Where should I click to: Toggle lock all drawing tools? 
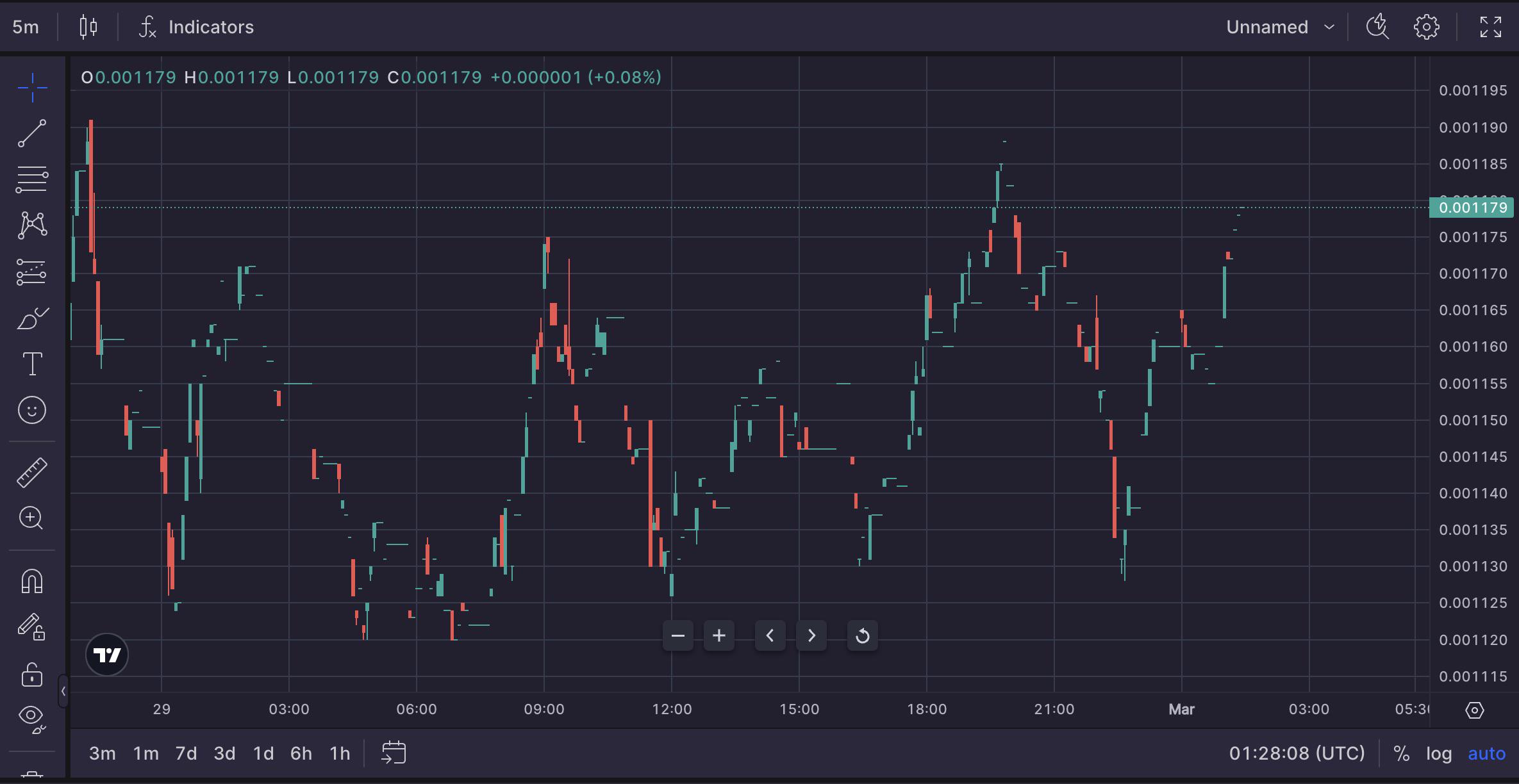coord(32,674)
